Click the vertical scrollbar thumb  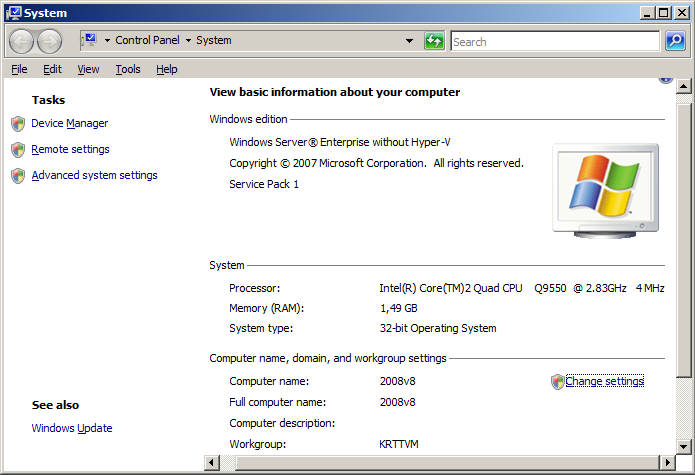pyautogui.click(x=683, y=241)
